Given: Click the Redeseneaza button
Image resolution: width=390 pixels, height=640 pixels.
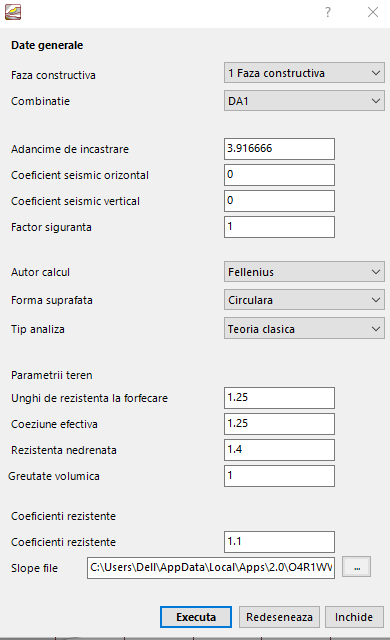Looking at the screenshot, I should tap(279, 617).
